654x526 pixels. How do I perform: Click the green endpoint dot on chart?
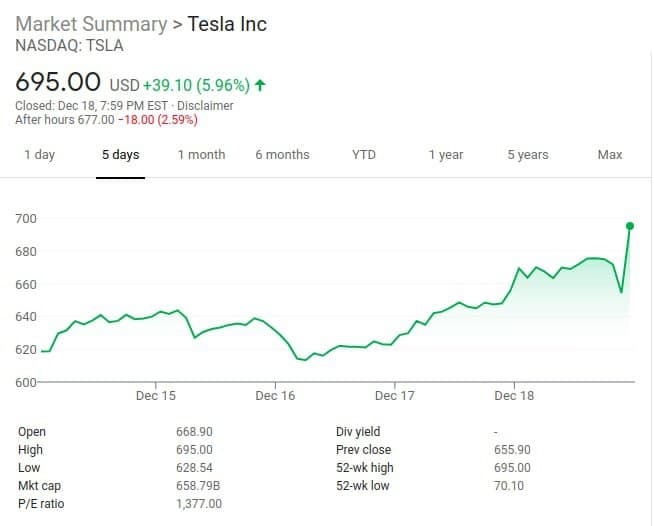630,226
